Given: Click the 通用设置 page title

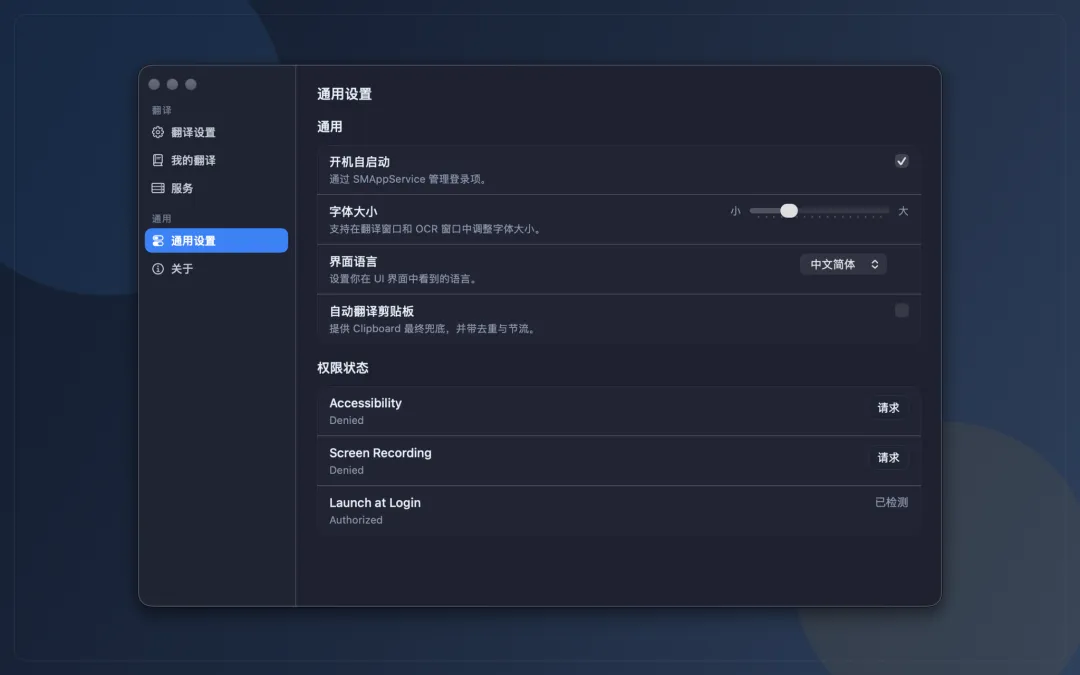Looking at the screenshot, I should tap(344, 94).
